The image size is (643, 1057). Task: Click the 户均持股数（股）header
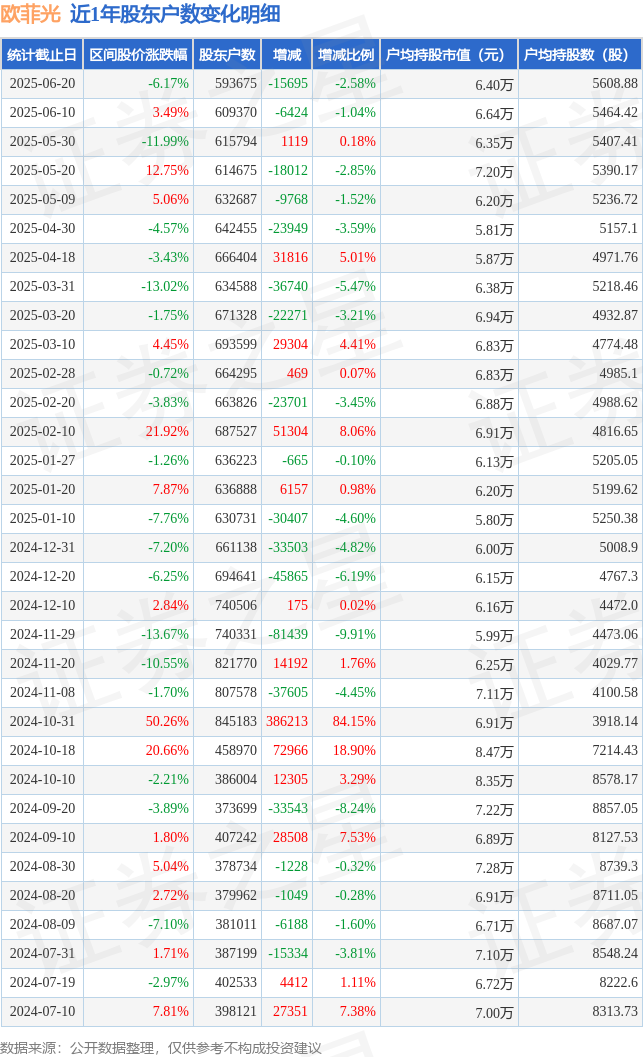click(x=580, y=55)
